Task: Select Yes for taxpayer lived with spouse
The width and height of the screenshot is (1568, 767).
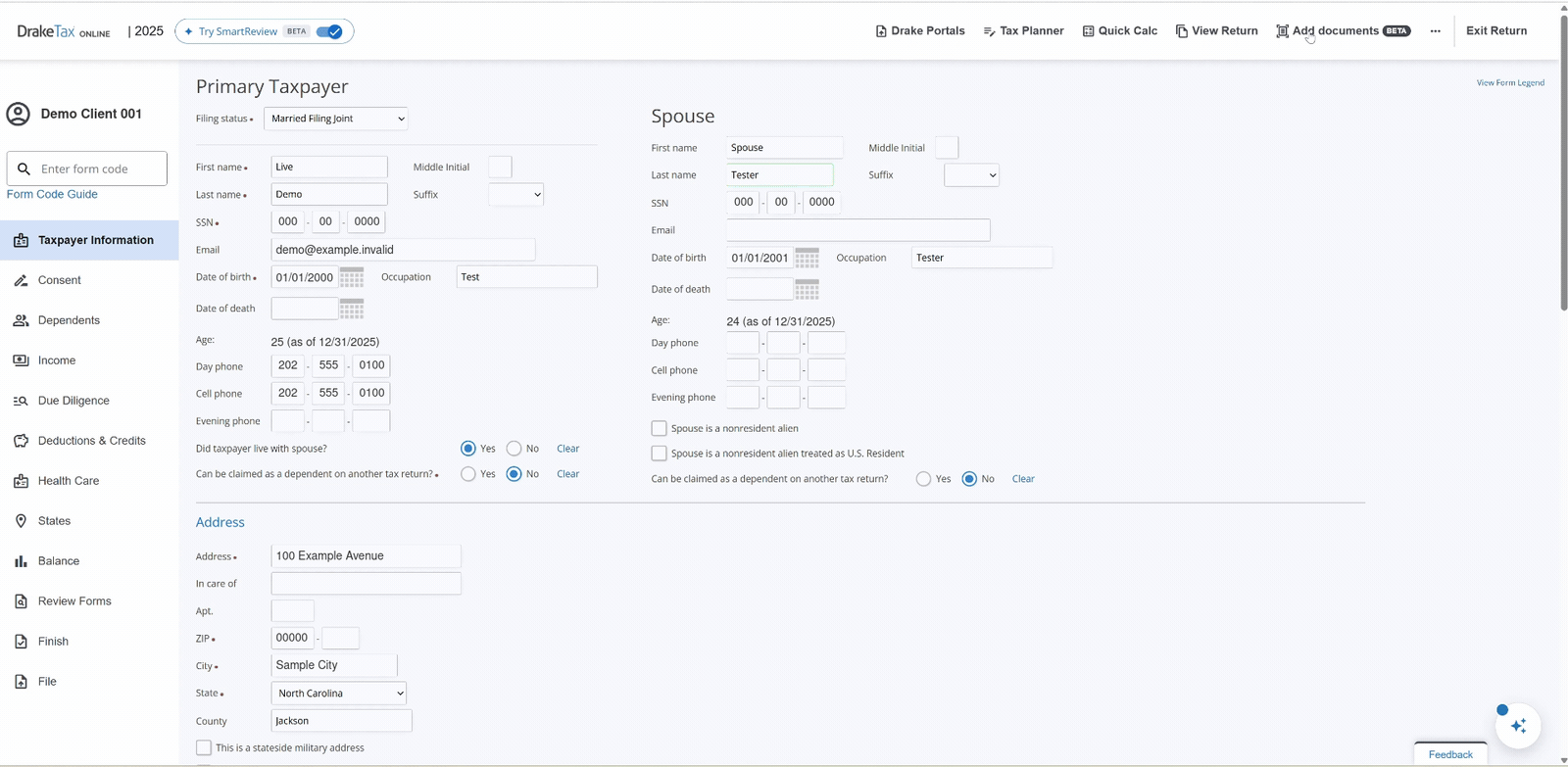Action: (468, 449)
